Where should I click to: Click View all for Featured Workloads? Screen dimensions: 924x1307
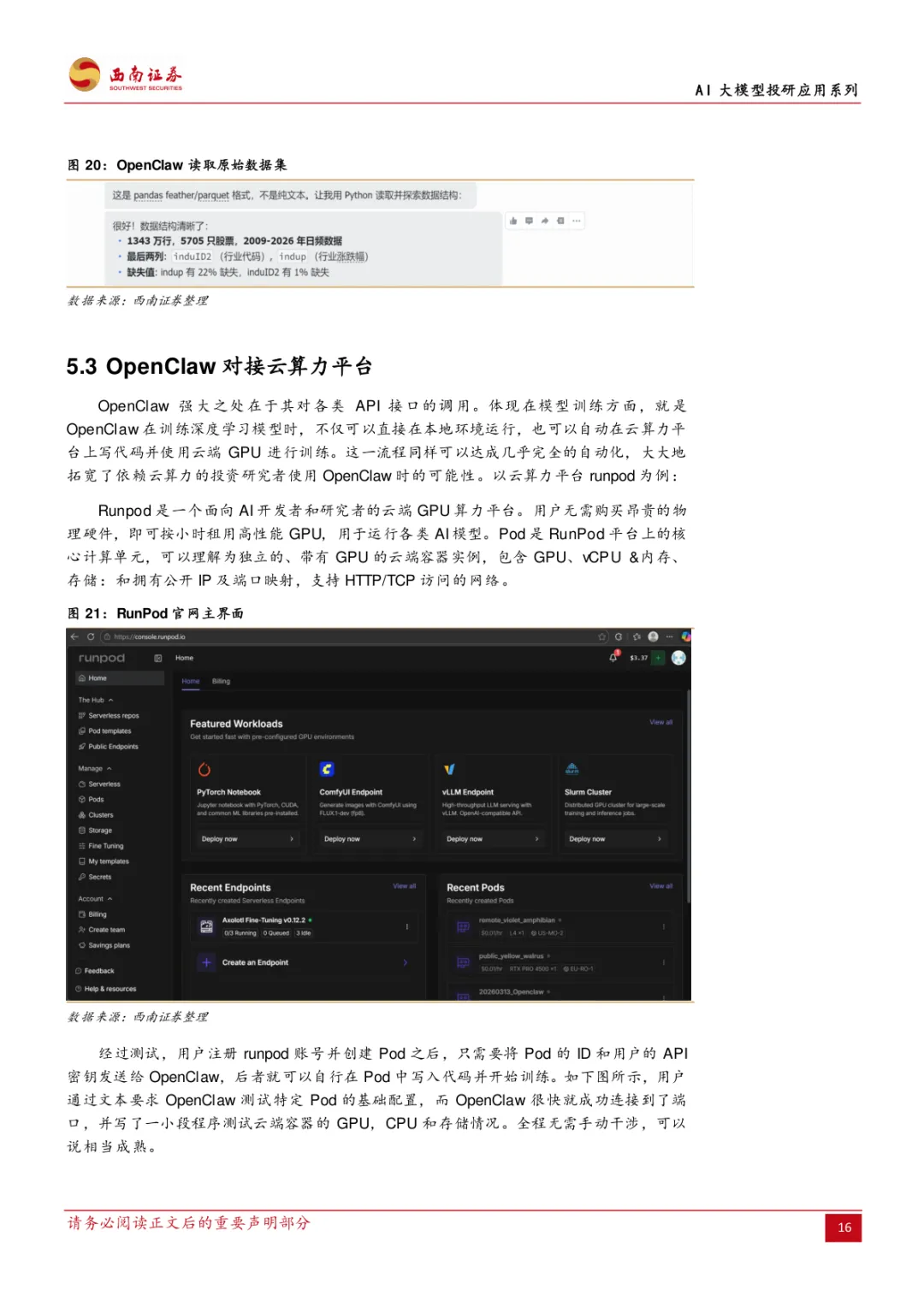pyautogui.click(x=660, y=722)
